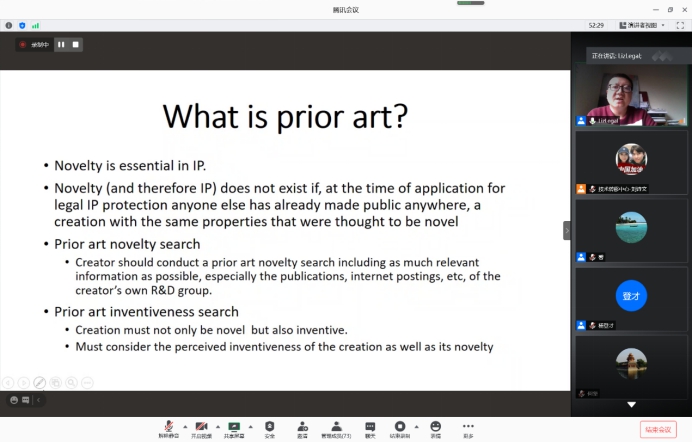Open the Chat panel
Image resolution: width=693 pixels, height=443 pixels.
point(369,427)
